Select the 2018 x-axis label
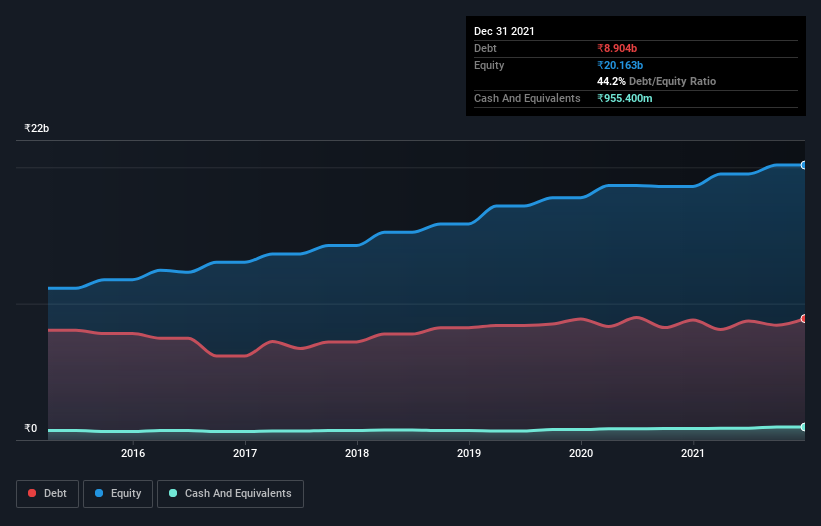Screen dimensions: 821x526 357,453
